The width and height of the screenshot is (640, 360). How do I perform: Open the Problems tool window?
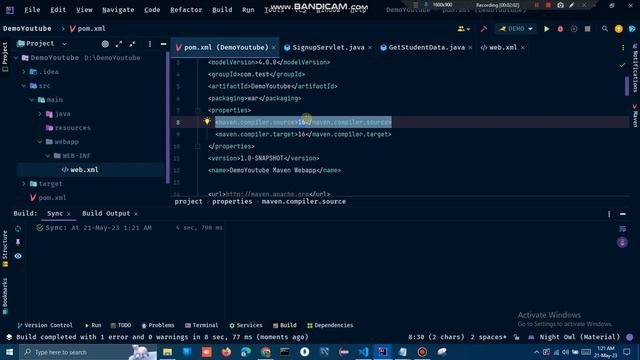158,325
